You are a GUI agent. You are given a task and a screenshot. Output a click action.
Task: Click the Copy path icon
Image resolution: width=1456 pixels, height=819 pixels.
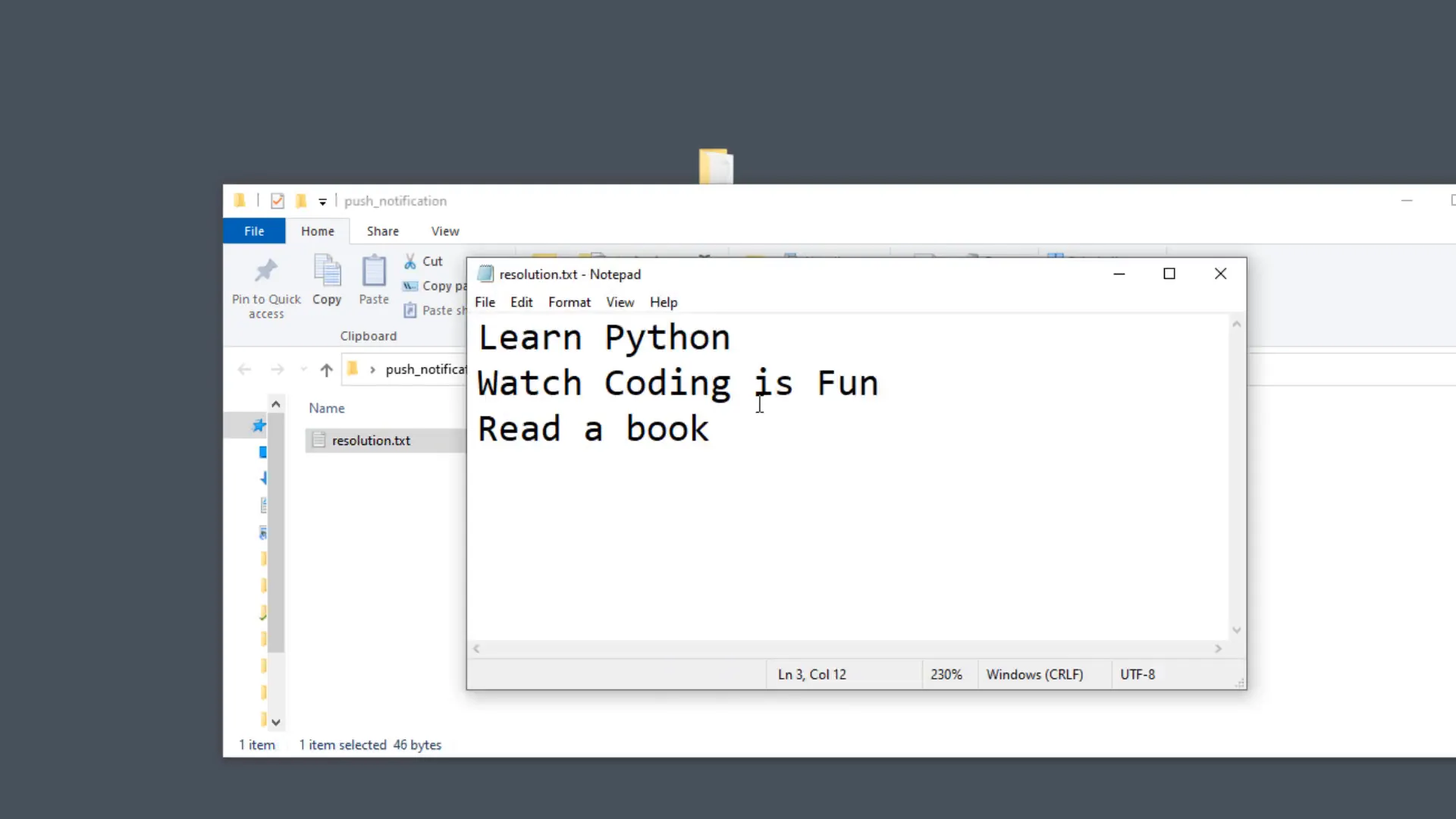tap(410, 286)
